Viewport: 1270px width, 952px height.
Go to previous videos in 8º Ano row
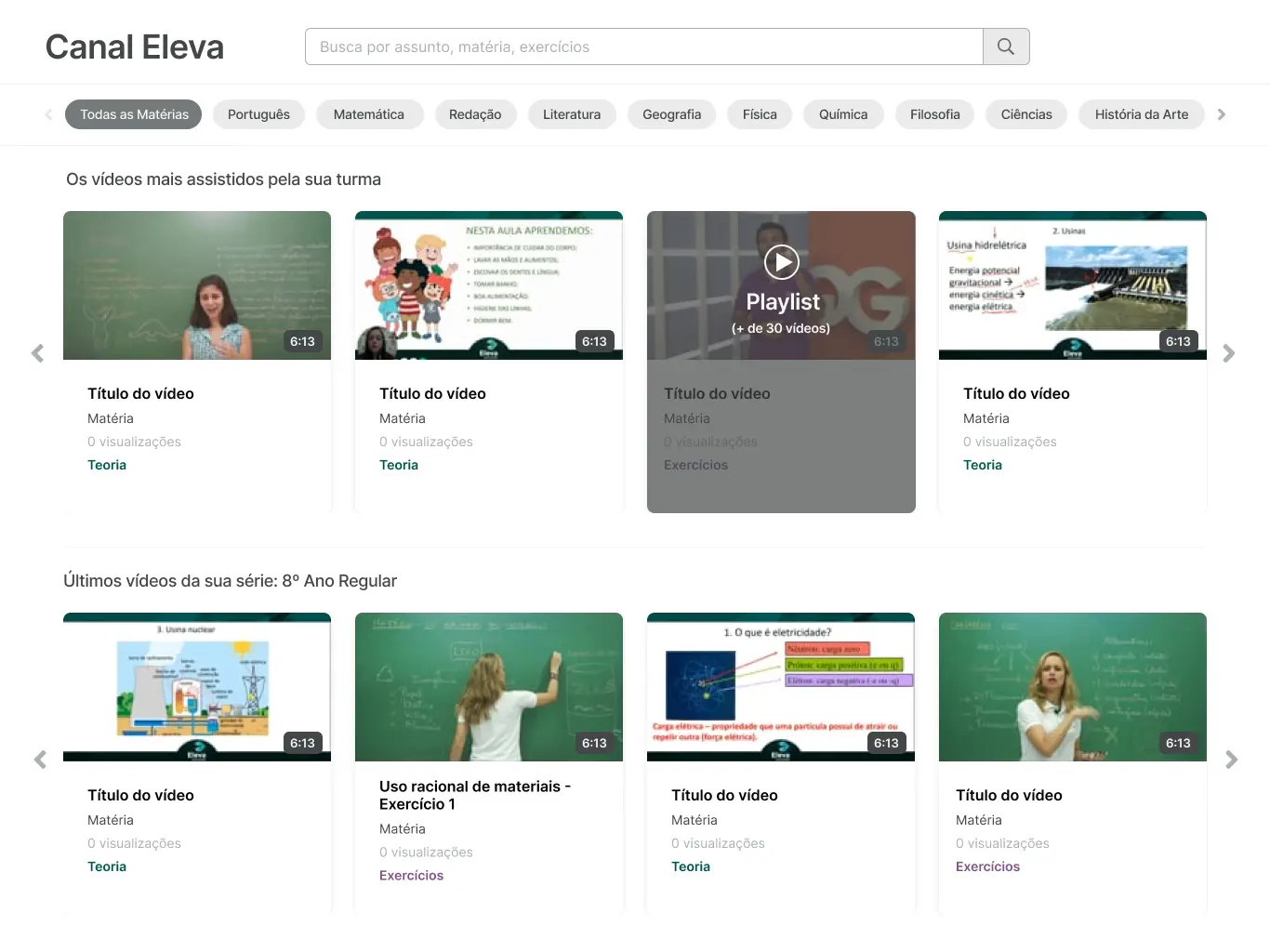tap(40, 760)
